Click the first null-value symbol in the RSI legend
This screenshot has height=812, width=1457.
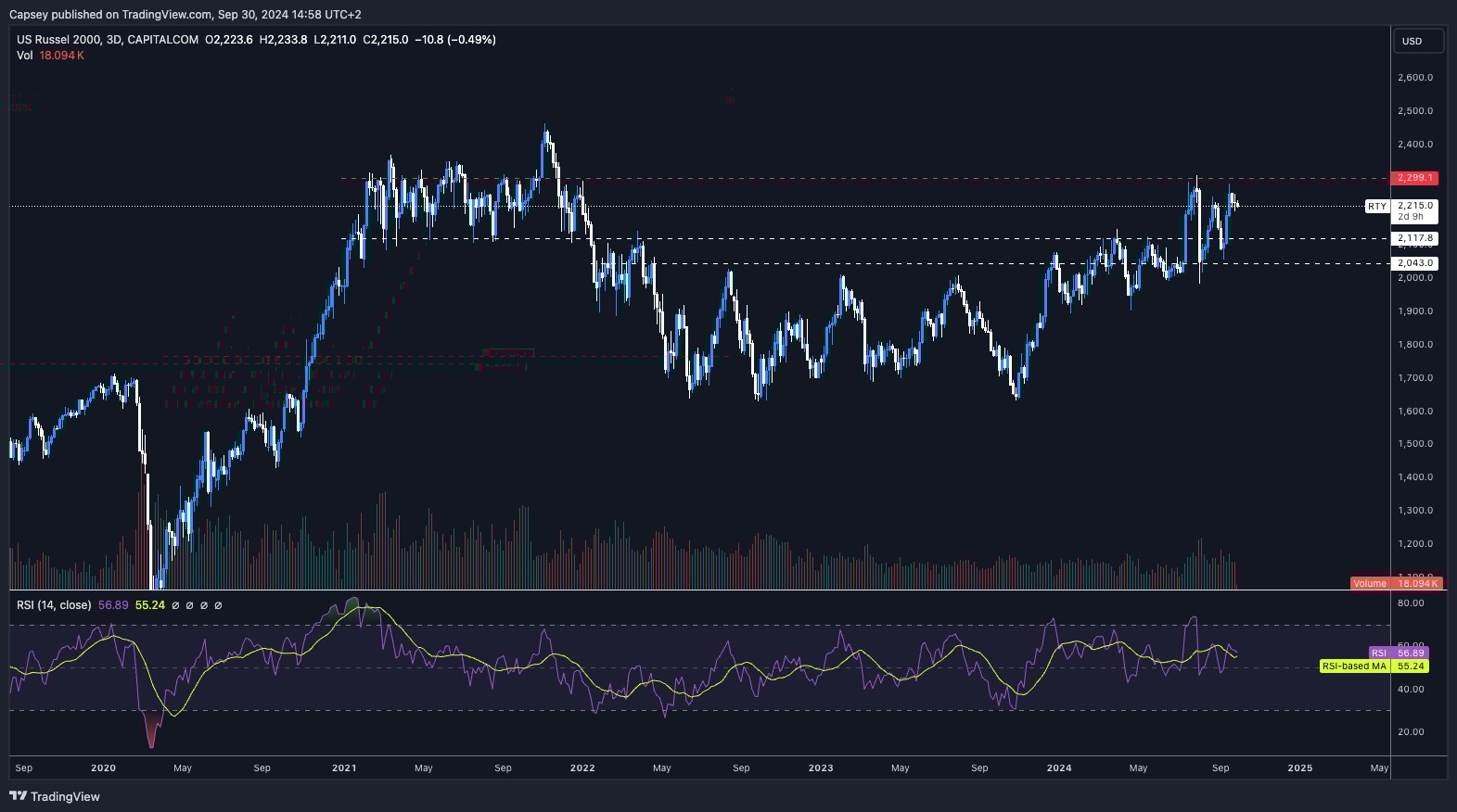point(175,605)
